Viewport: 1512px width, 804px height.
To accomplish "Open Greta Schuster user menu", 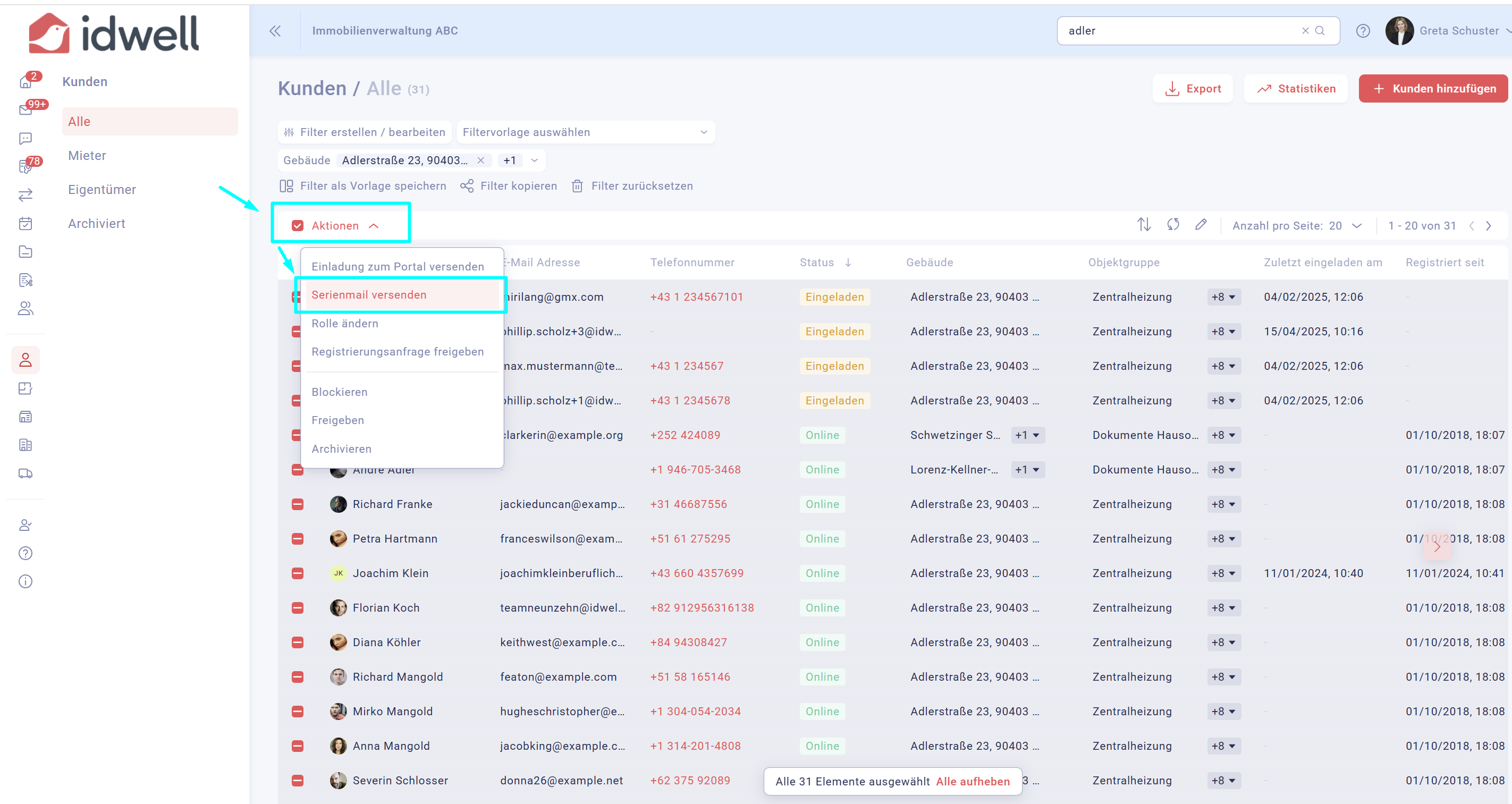I will tap(1448, 31).
